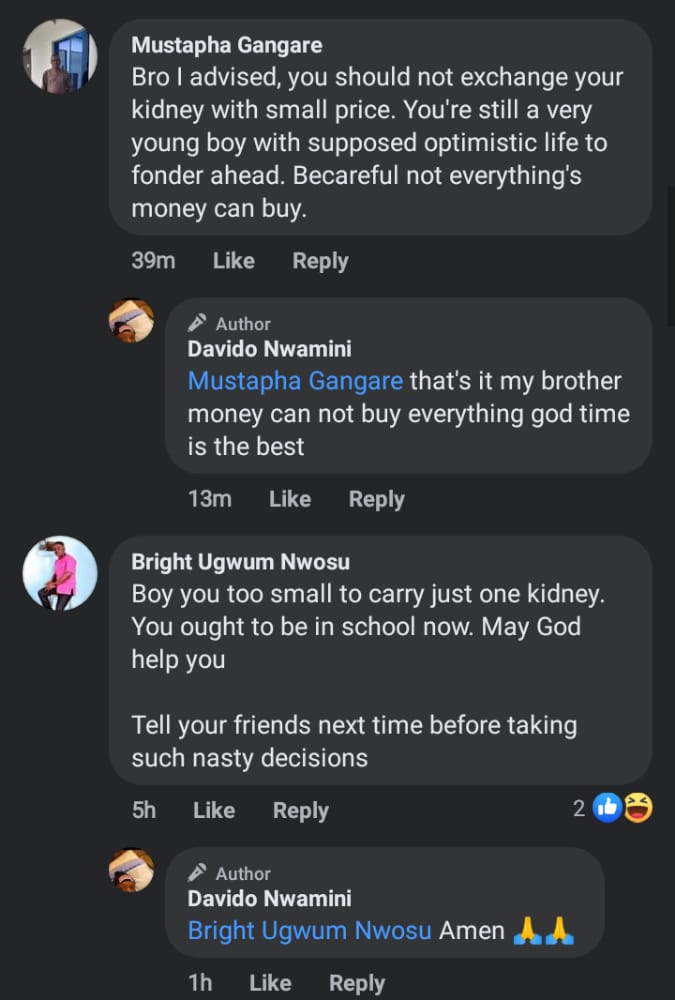This screenshot has height=1000, width=675.
Task: Click the blue thumbs-up reaction icon
Action: coord(607,808)
